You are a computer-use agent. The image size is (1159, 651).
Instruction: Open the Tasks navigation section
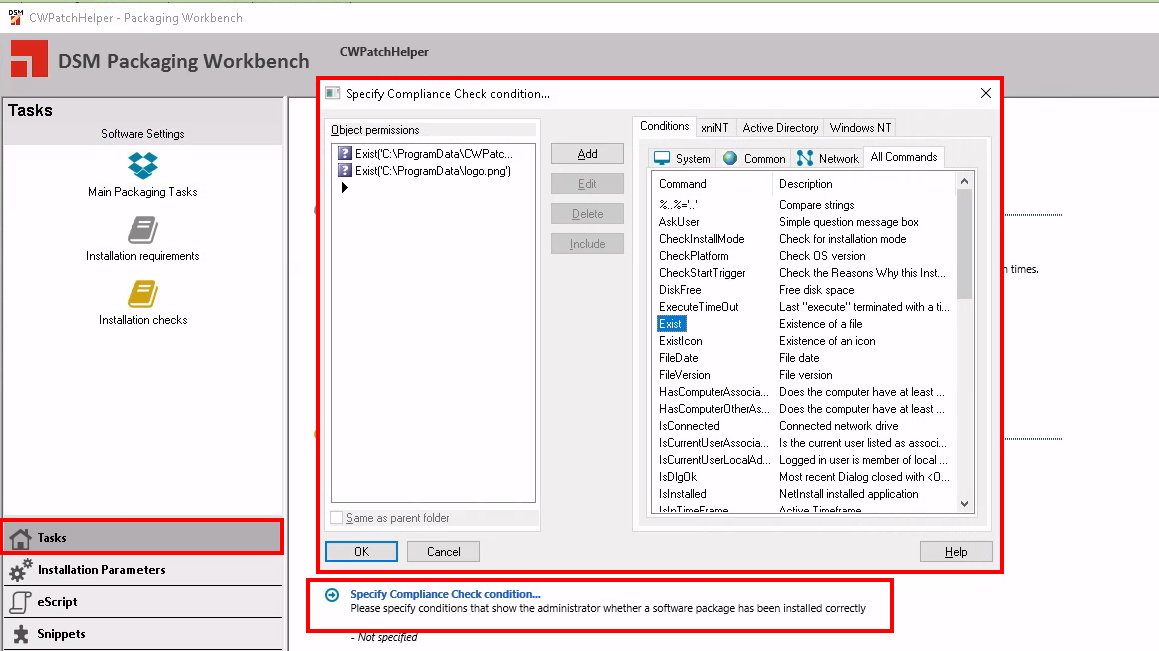coord(143,538)
